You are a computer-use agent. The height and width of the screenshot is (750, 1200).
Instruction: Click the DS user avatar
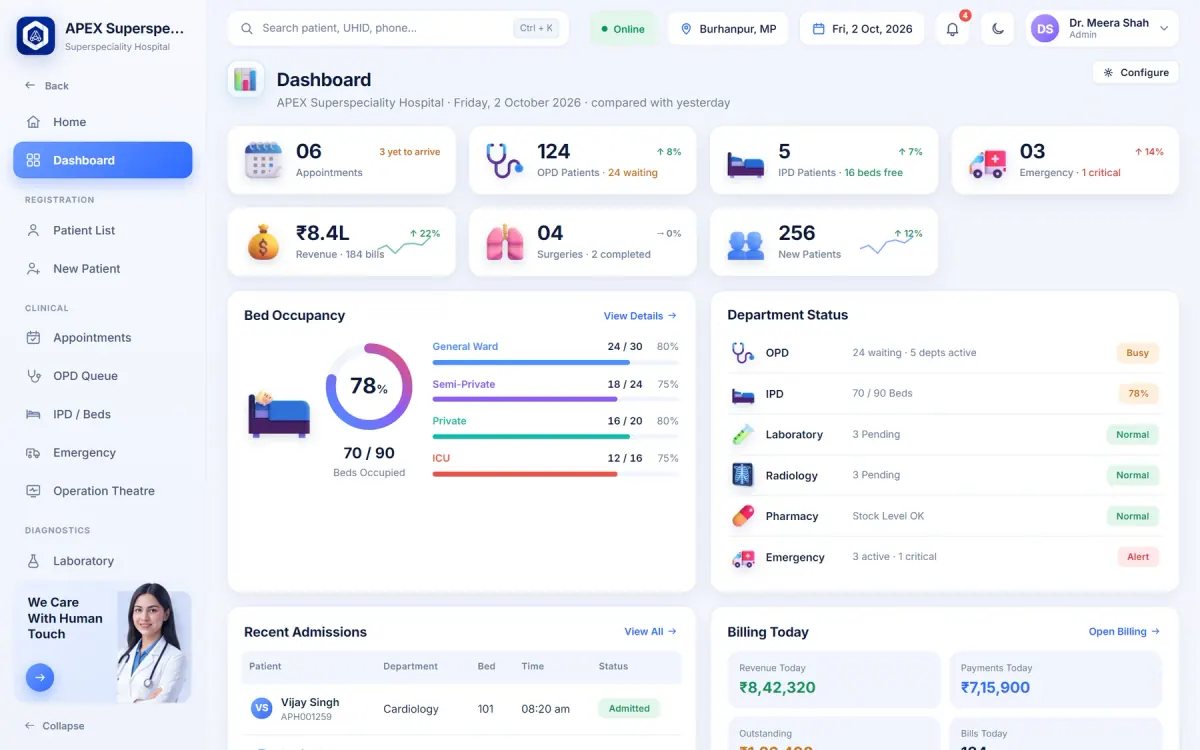[x=1045, y=29]
